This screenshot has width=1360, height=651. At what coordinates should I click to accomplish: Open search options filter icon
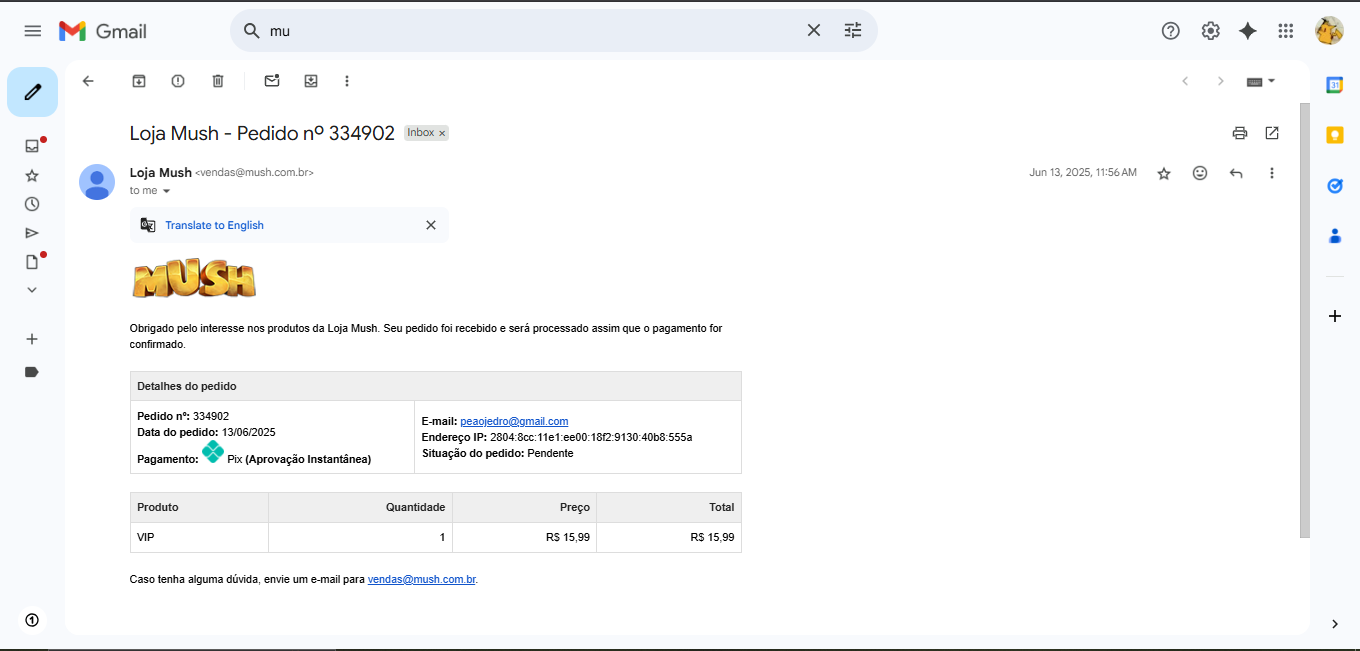(853, 31)
